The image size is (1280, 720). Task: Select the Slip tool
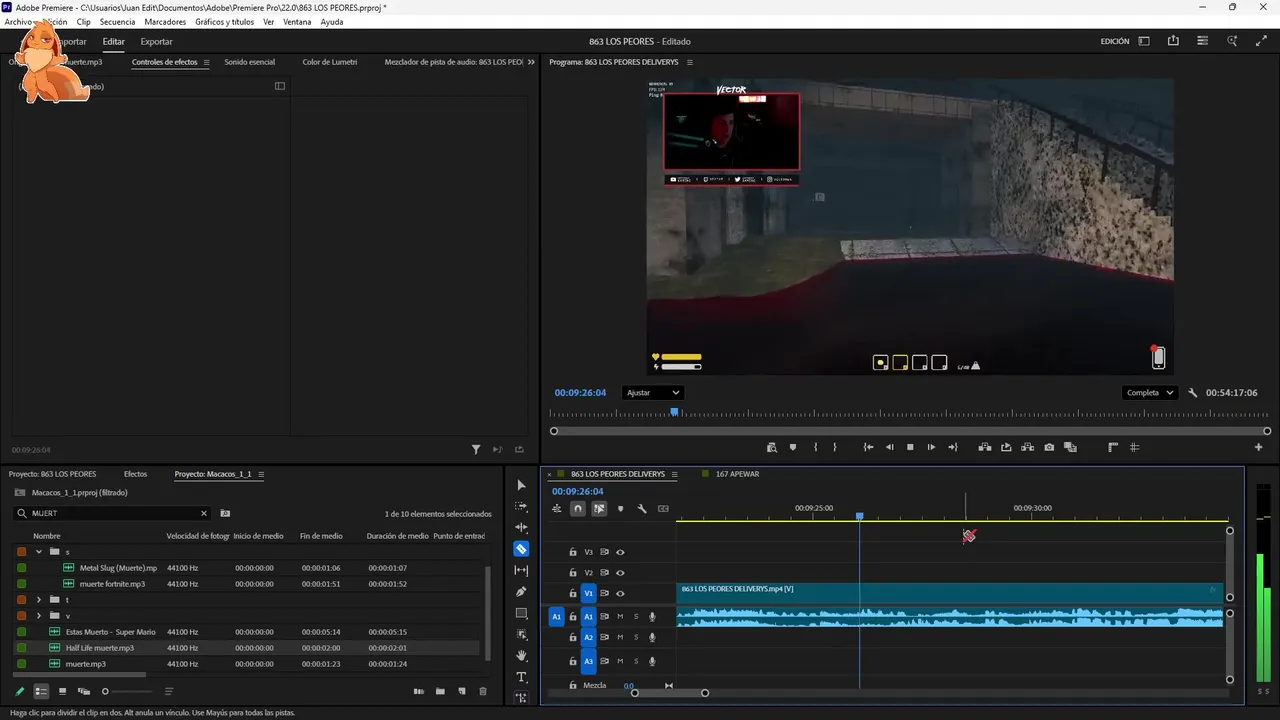pyautogui.click(x=521, y=570)
